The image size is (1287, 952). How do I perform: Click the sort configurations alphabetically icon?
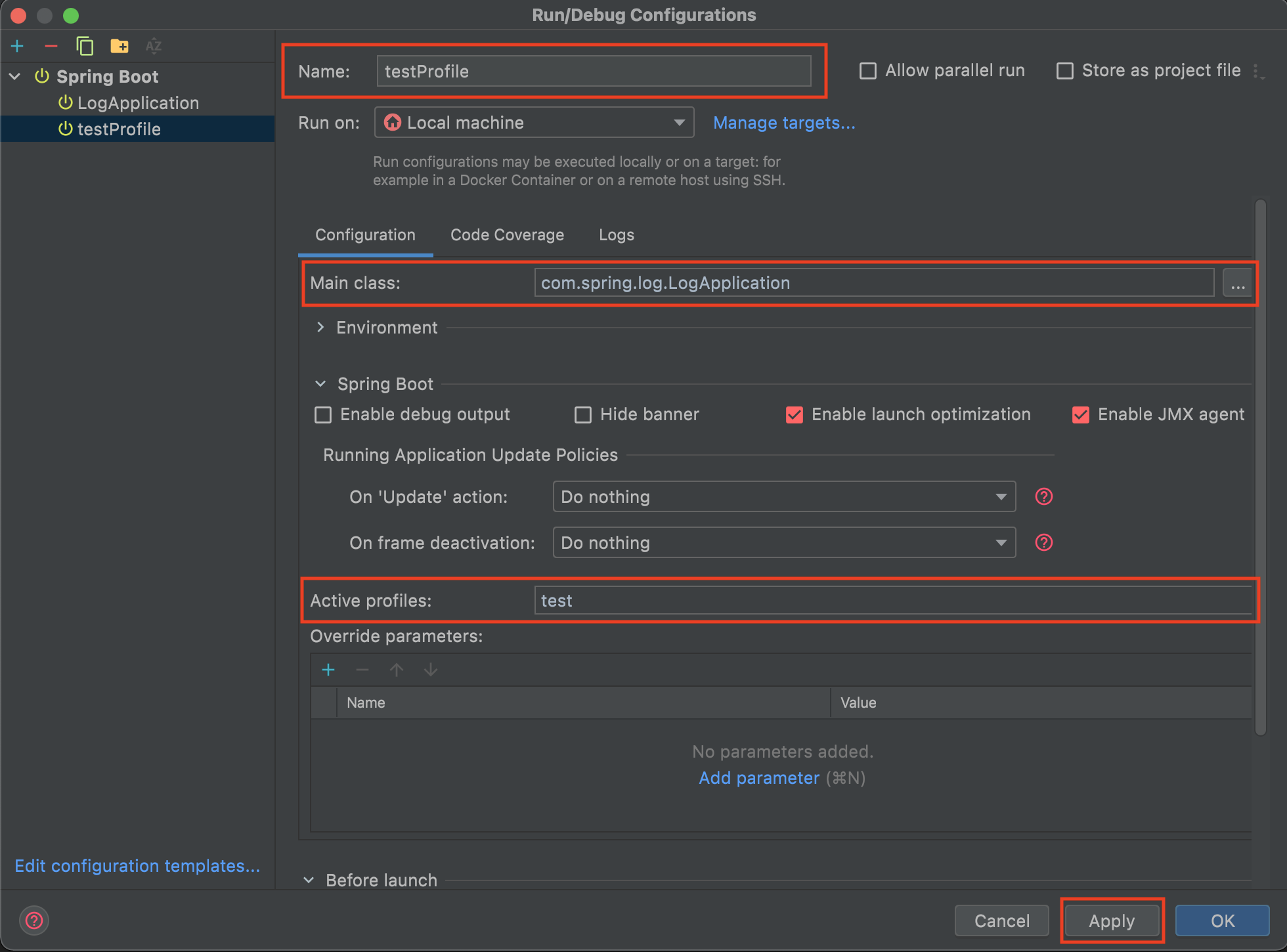(154, 46)
